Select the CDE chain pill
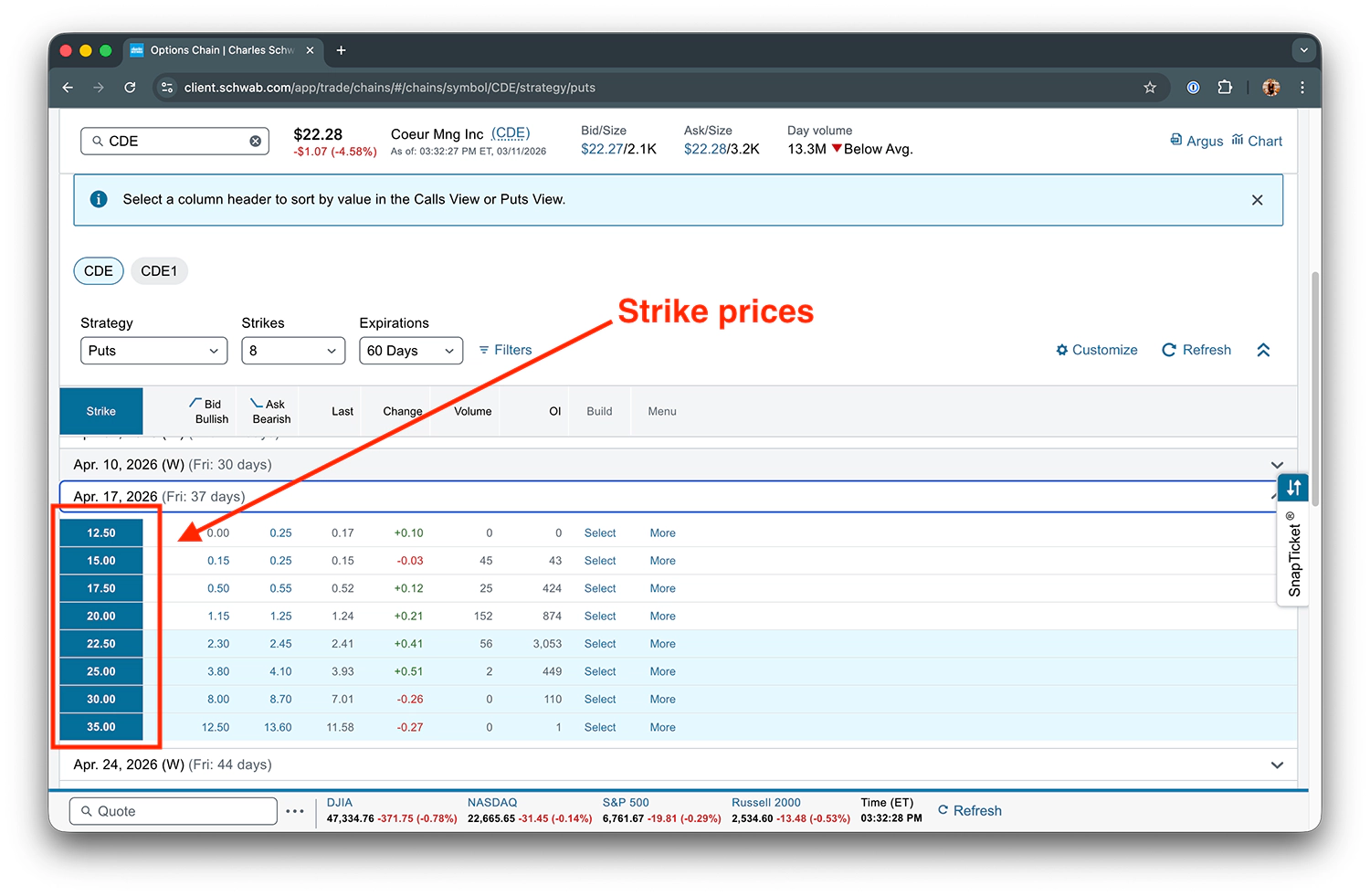The width and height of the screenshot is (1370, 896). [99, 271]
